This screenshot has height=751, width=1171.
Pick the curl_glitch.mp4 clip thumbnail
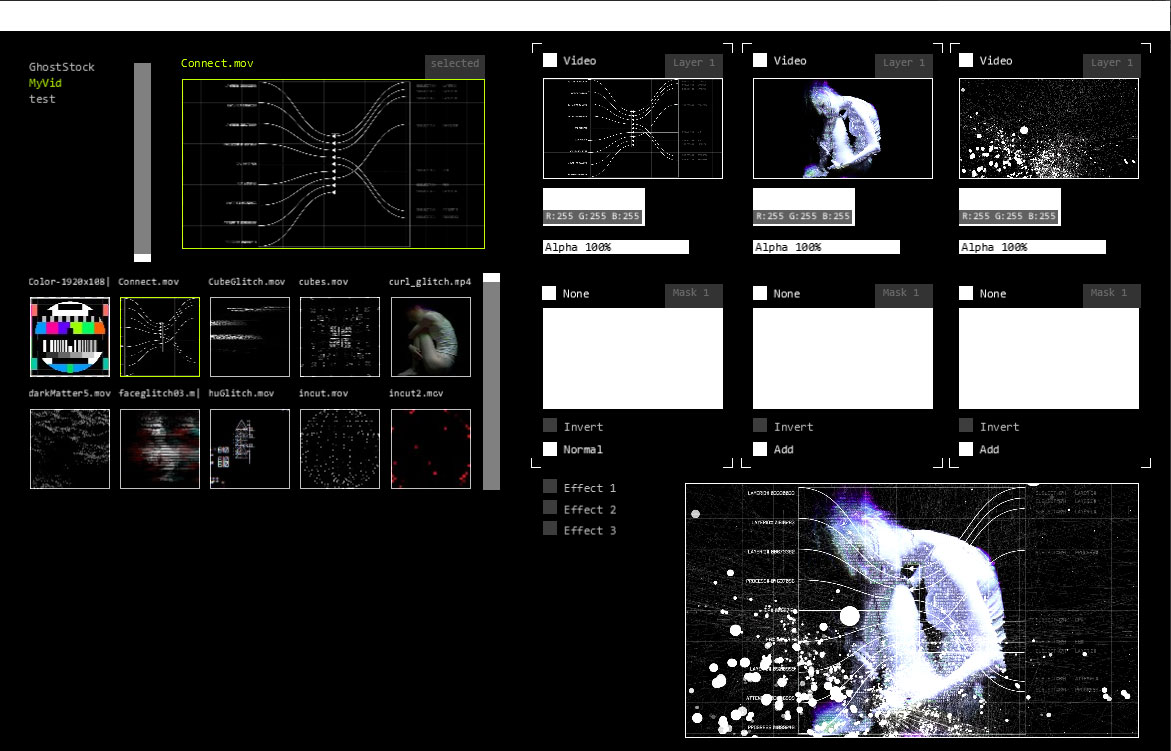tap(430, 337)
